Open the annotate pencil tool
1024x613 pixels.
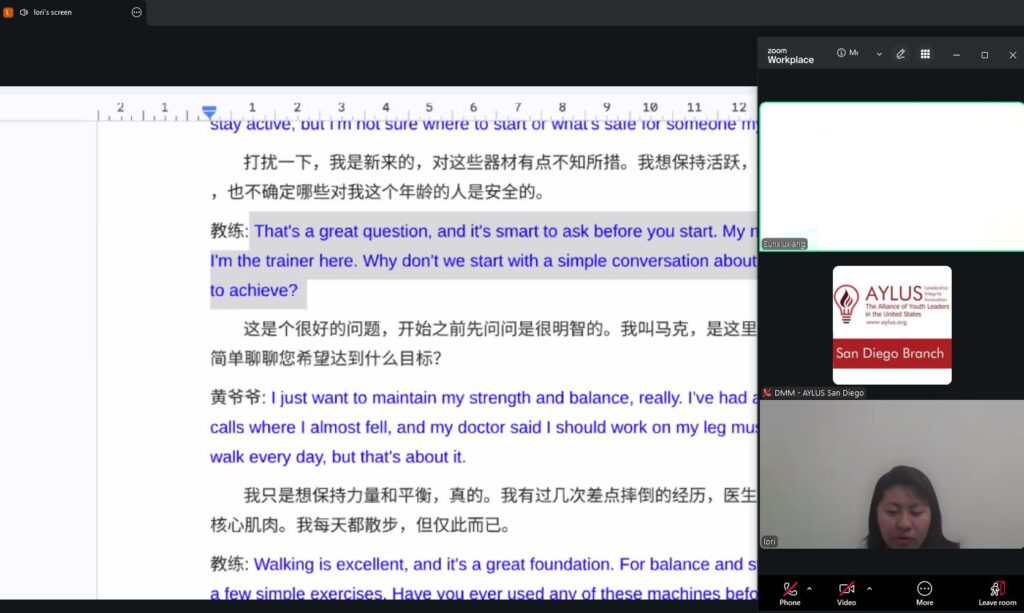point(901,54)
